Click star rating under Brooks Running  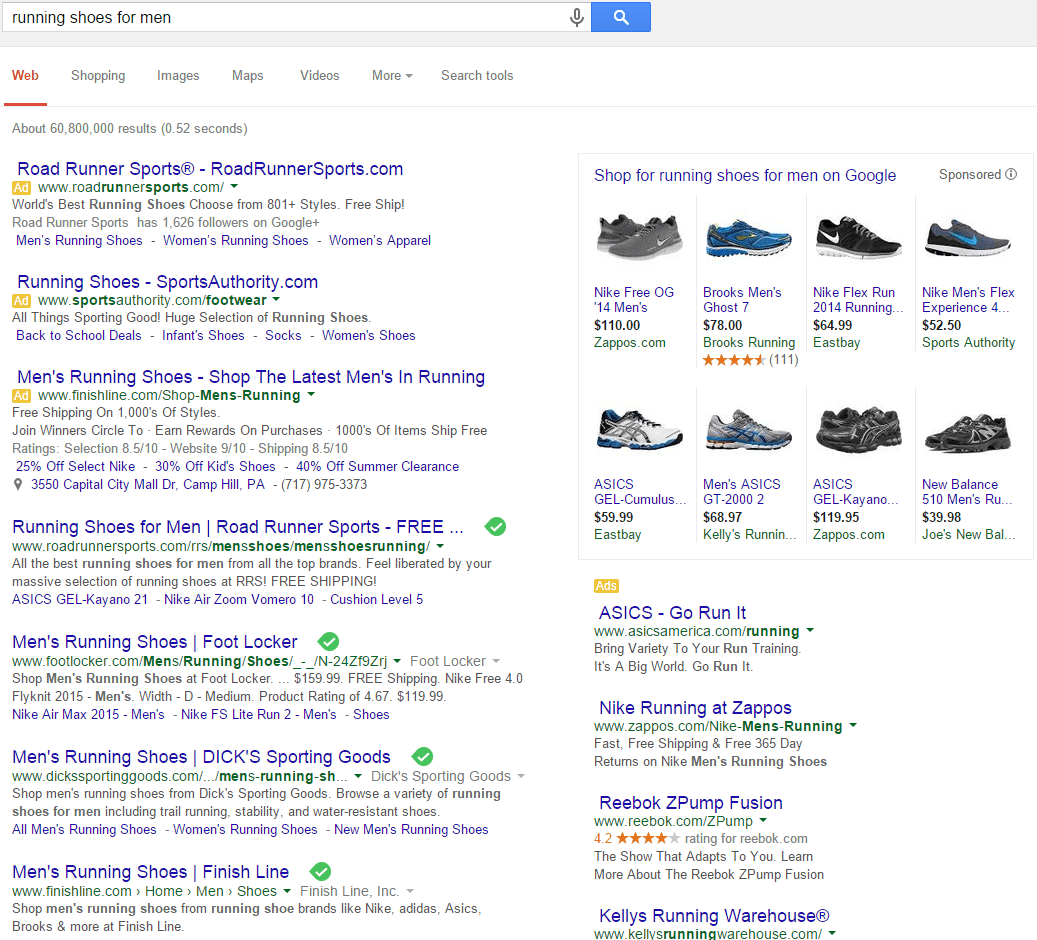click(x=734, y=360)
